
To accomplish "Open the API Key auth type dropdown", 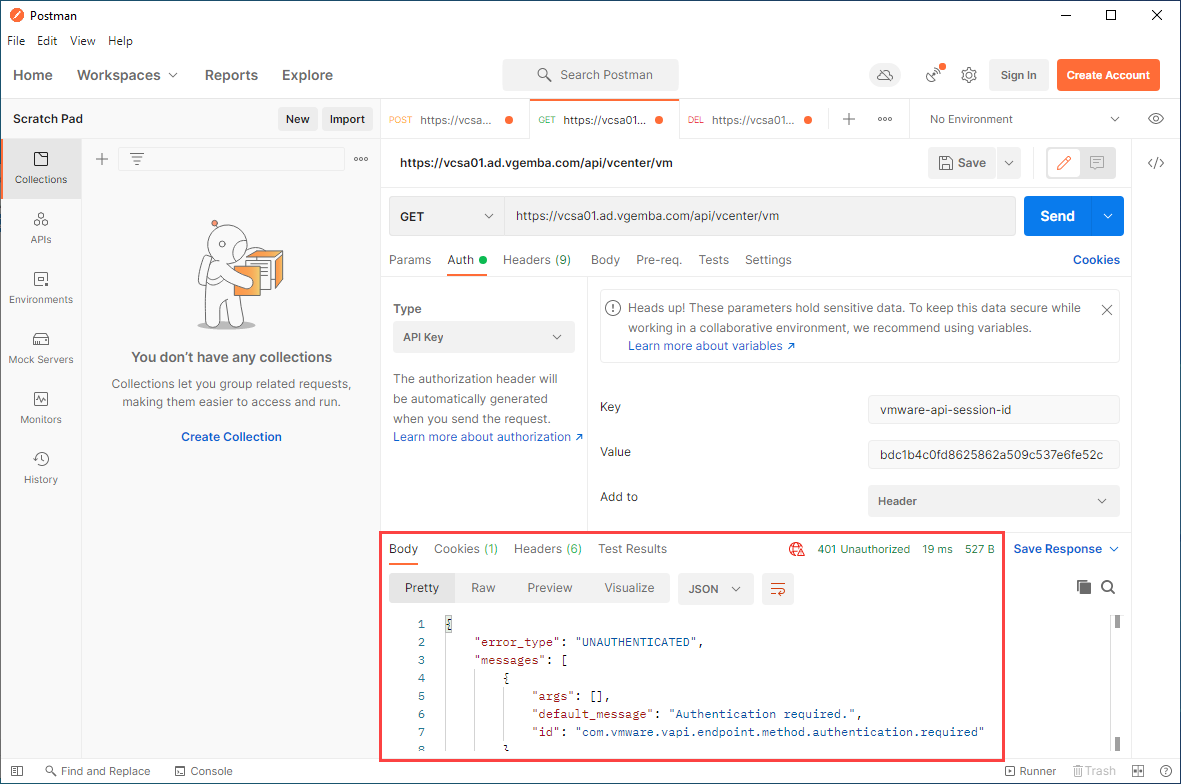I will pyautogui.click(x=484, y=337).
